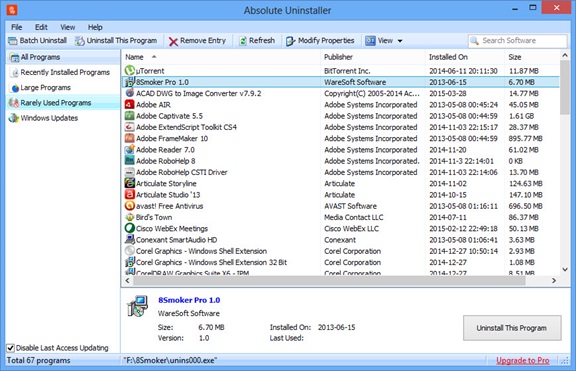576x371 pixels.
Task: Click the vertical scrollbar thumb
Action: tap(565, 87)
